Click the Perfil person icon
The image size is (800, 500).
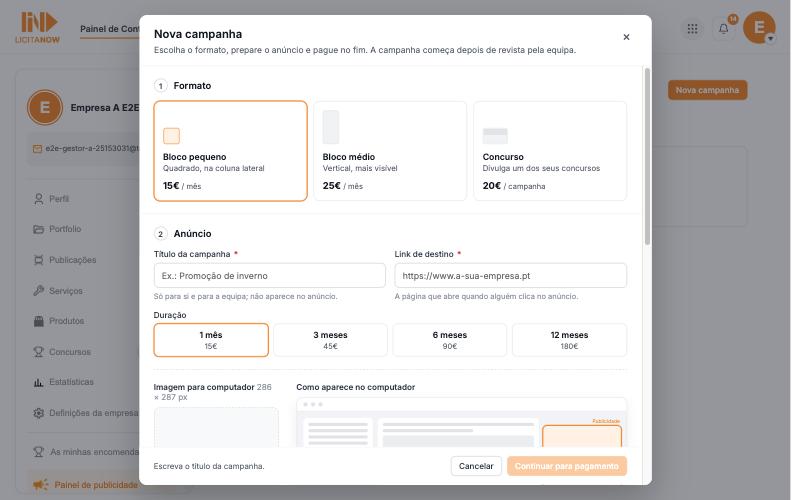(38, 198)
